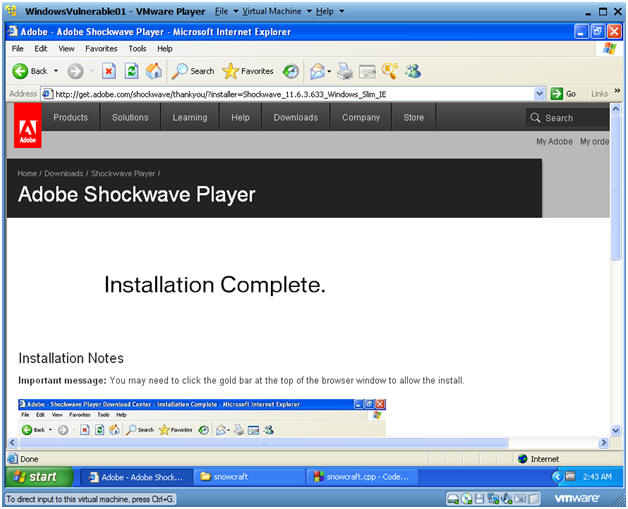628x509 pixels.
Task: Click the VMware sound card status icon
Action: [x=506, y=499]
